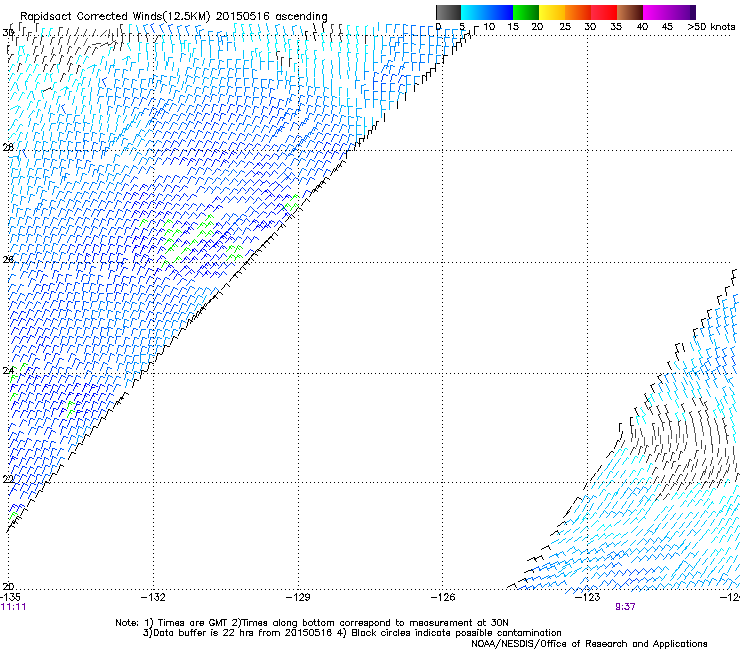Screen dimensions: 740x650
Task: Click the "NOAA/NESDIS/Office of Research and Applications" credit
Action: pos(589,644)
